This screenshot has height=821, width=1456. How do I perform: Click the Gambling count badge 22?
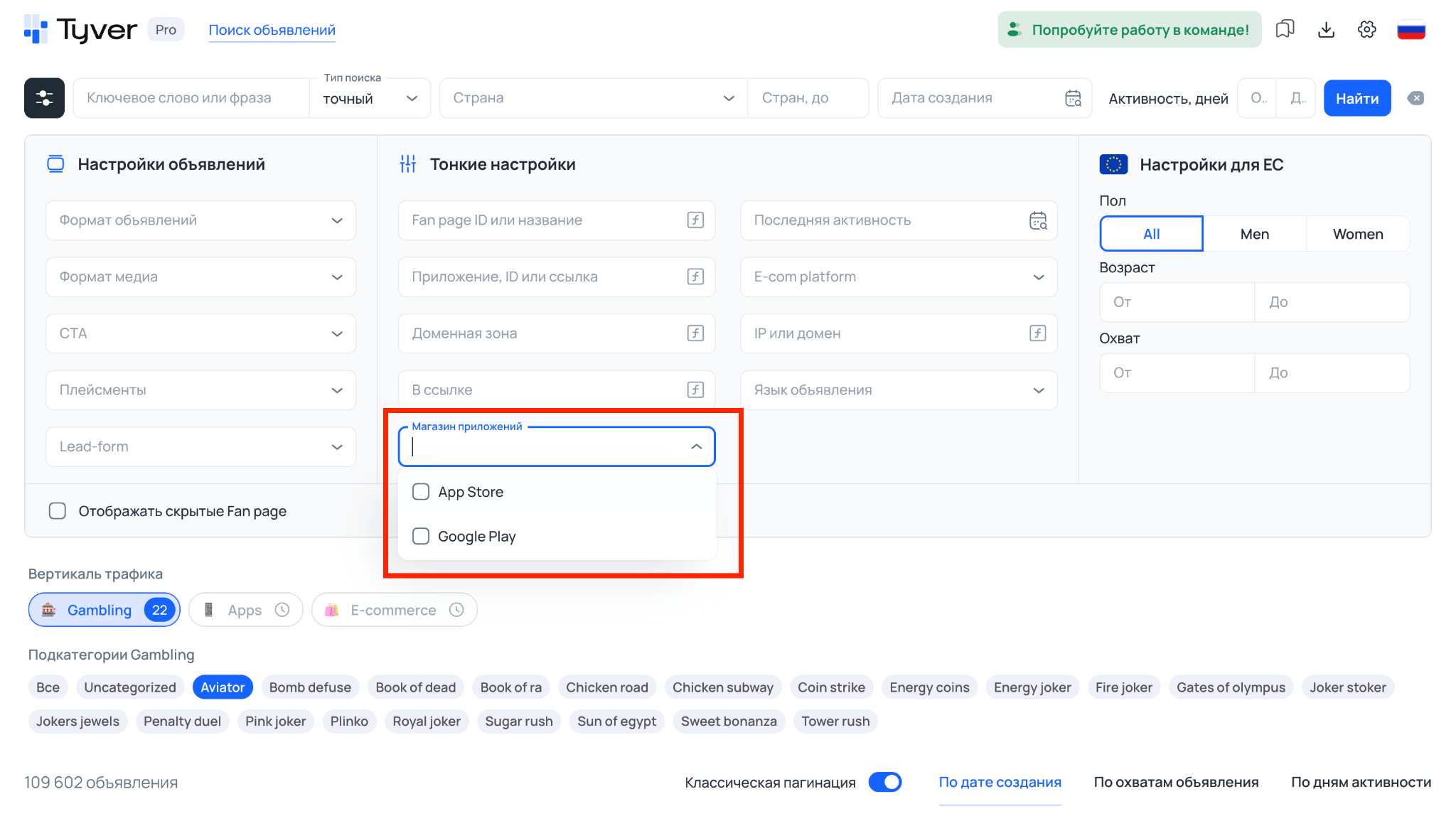[x=160, y=610]
